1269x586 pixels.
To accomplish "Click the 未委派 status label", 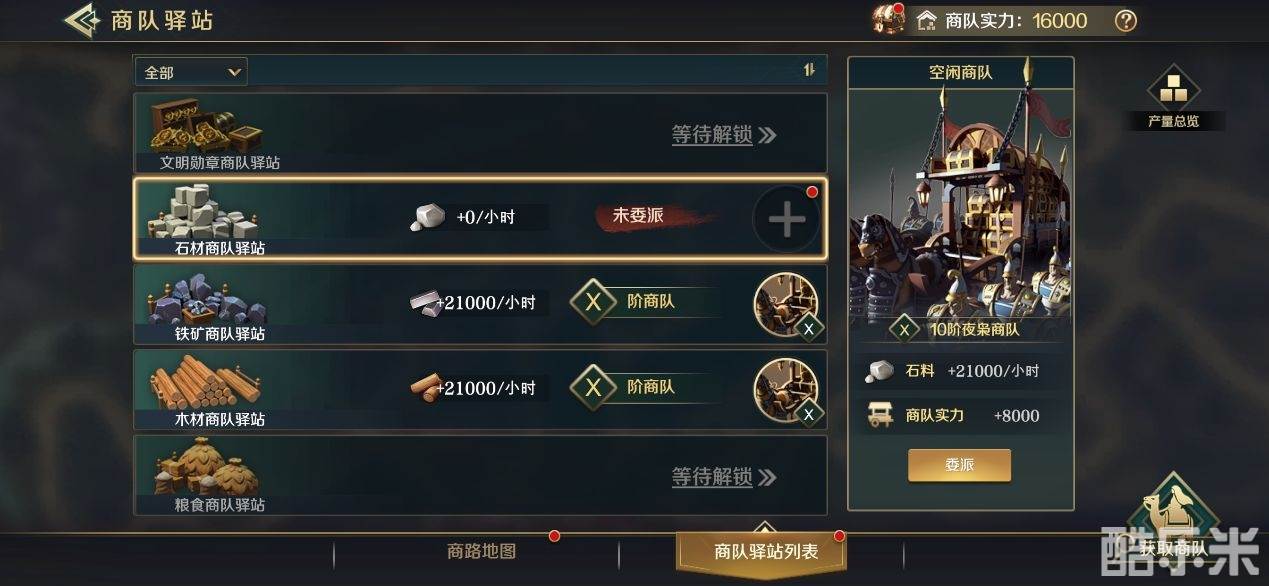I will coord(638,215).
